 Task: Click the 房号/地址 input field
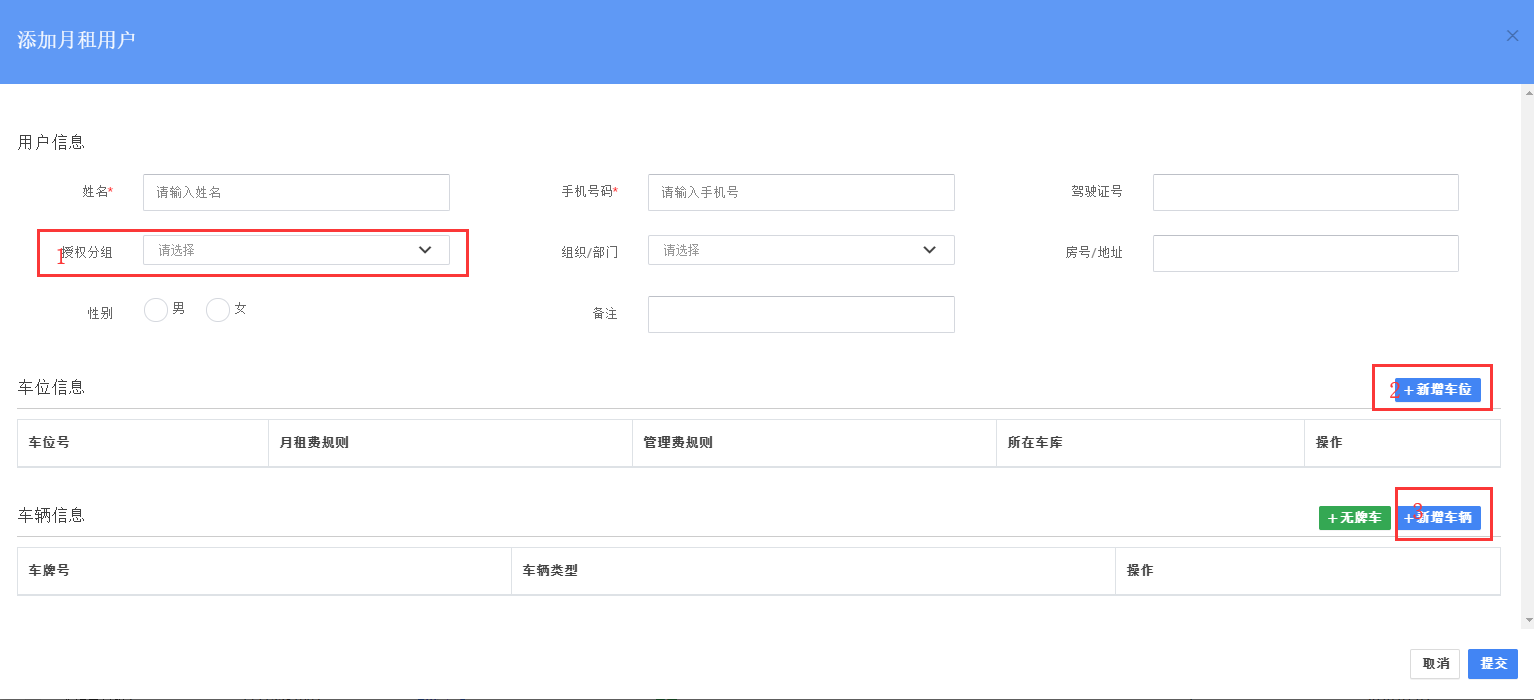(x=1305, y=253)
